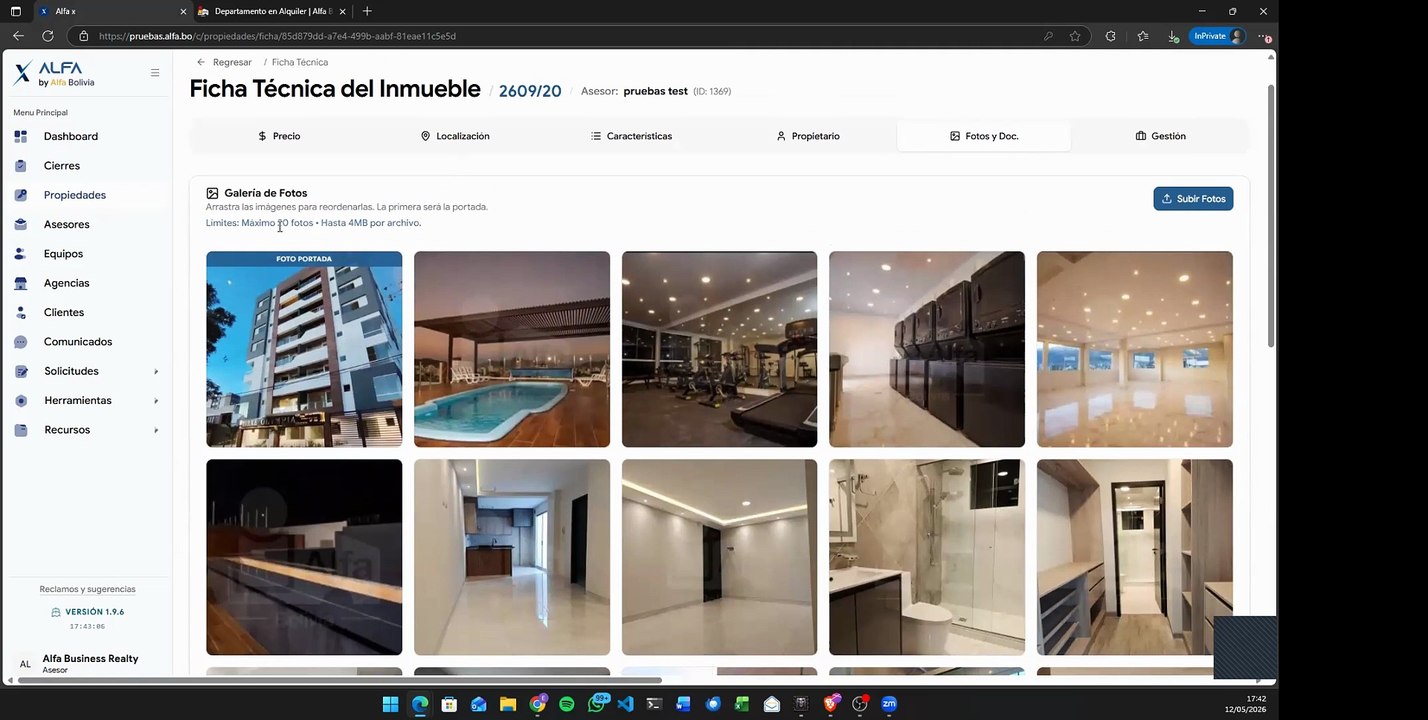Open a new browser tab
This screenshot has height=720, width=1428.
click(367, 11)
